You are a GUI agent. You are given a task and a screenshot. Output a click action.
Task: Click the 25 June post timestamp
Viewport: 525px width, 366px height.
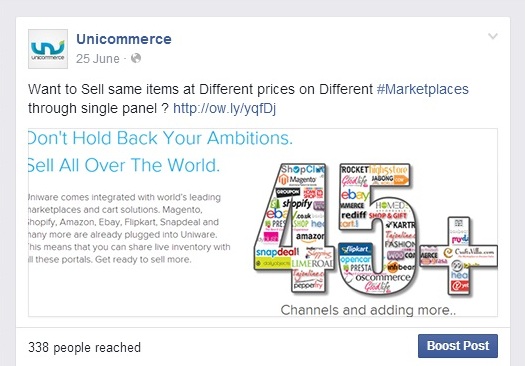click(97, 59)
